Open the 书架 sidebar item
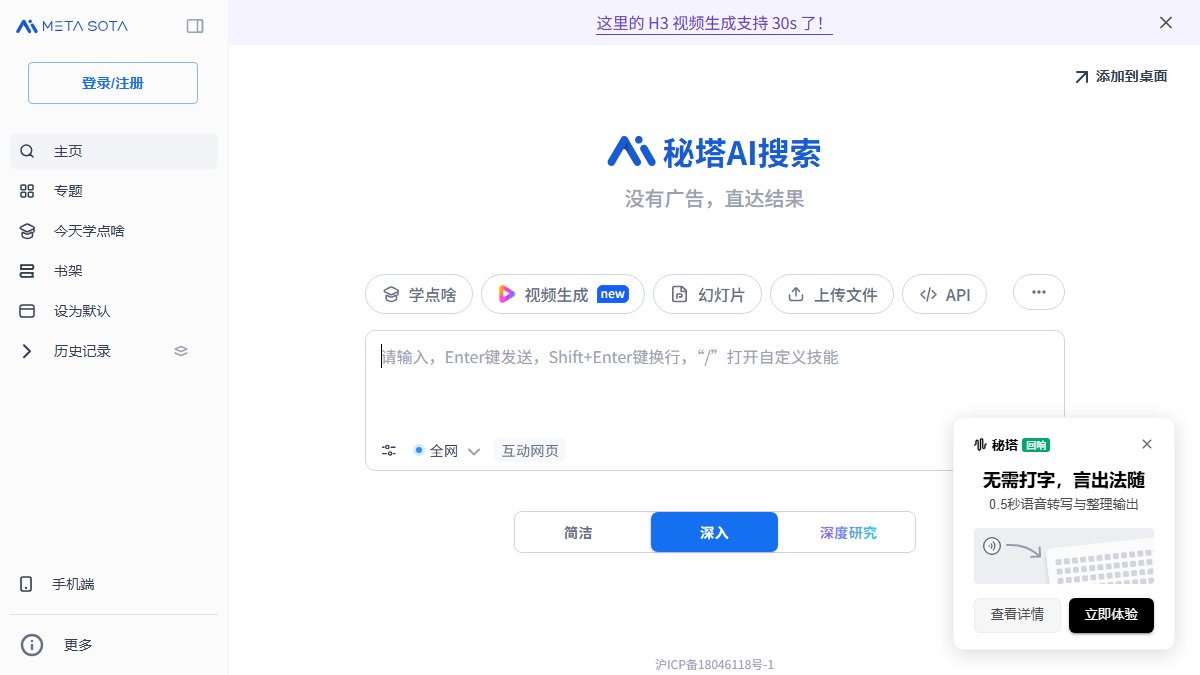Image resolution: width=1200 pixels, height=675 pixels. coord(114,271)
